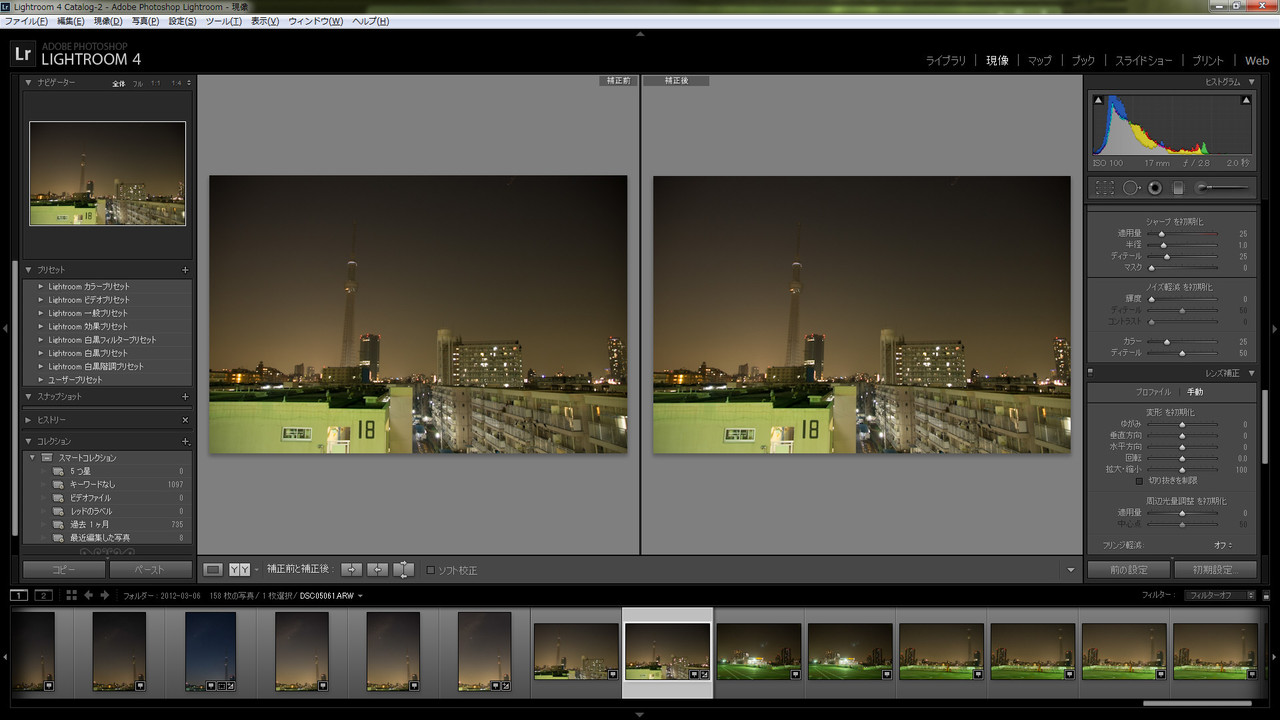Collapse the Smart Collections folder

[x=32, y=458]
